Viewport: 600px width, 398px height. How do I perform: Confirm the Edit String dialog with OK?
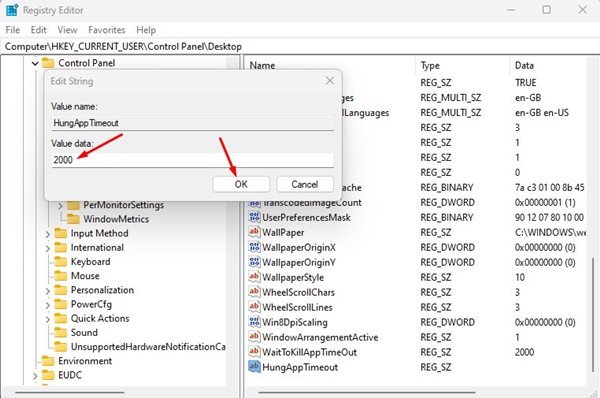coord(241,184)
